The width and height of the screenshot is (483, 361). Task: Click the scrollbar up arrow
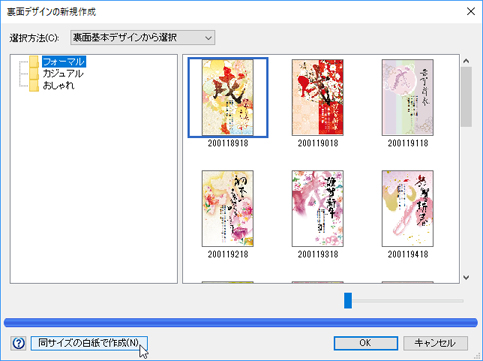tap(466, 61)
